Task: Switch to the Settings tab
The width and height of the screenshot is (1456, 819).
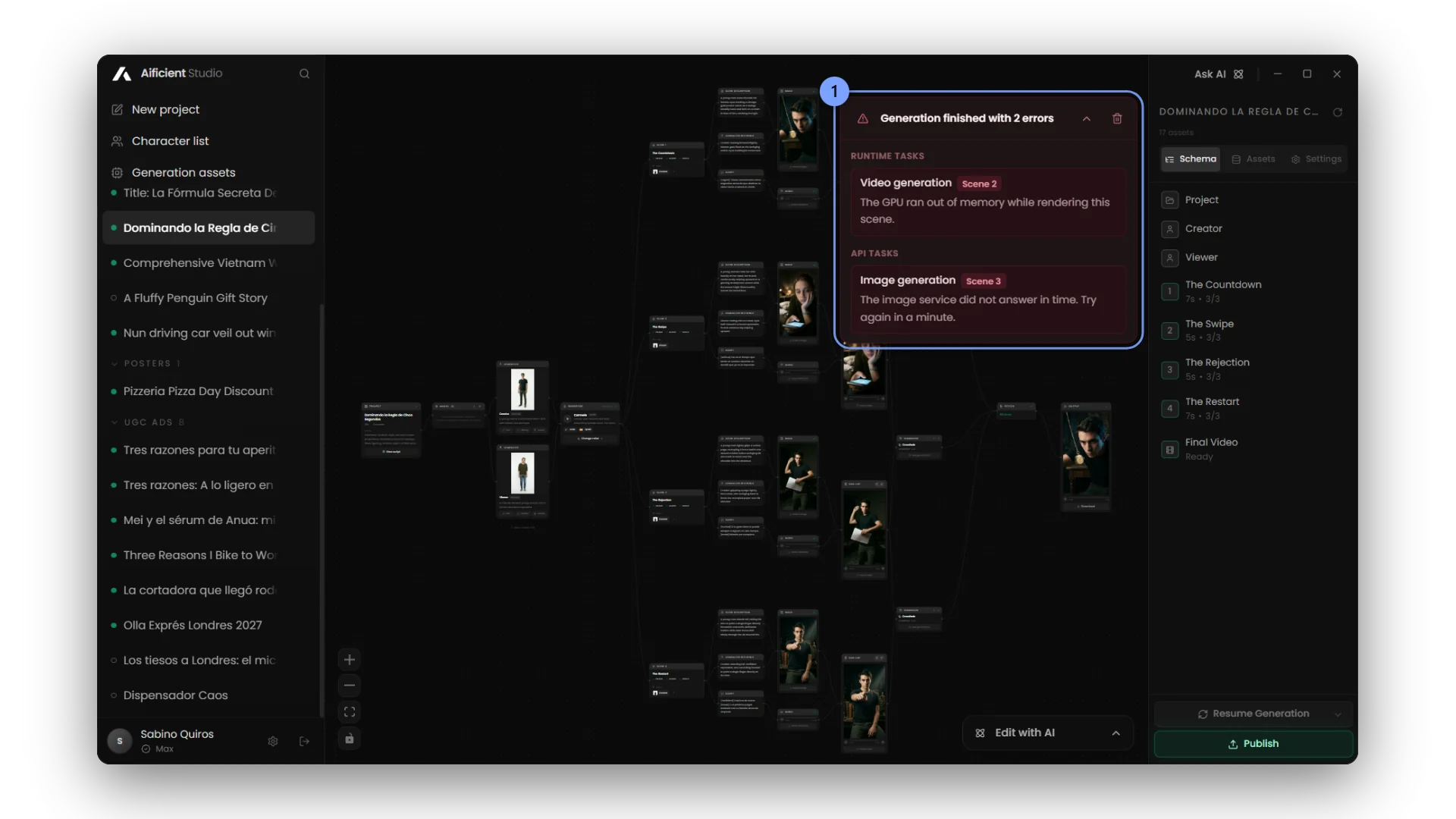Action: (x=1316, y=159)
